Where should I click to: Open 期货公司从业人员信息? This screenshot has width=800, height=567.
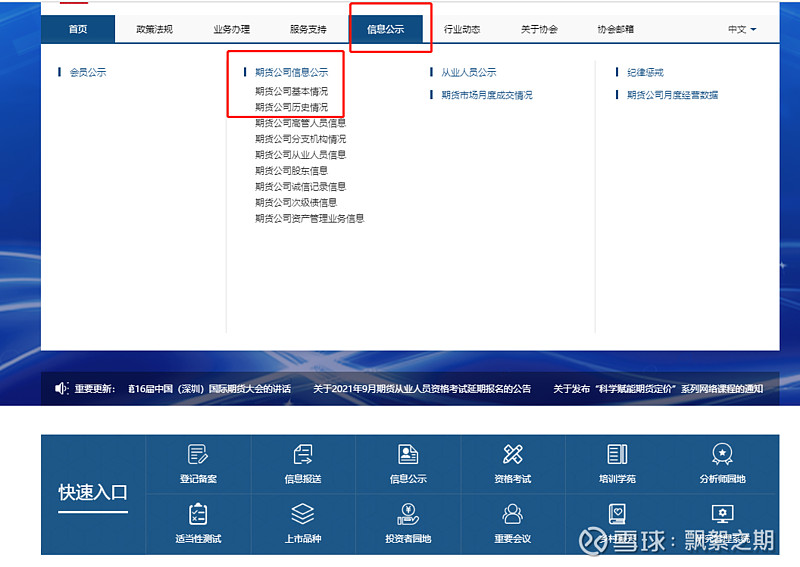(x=301, y=155)
